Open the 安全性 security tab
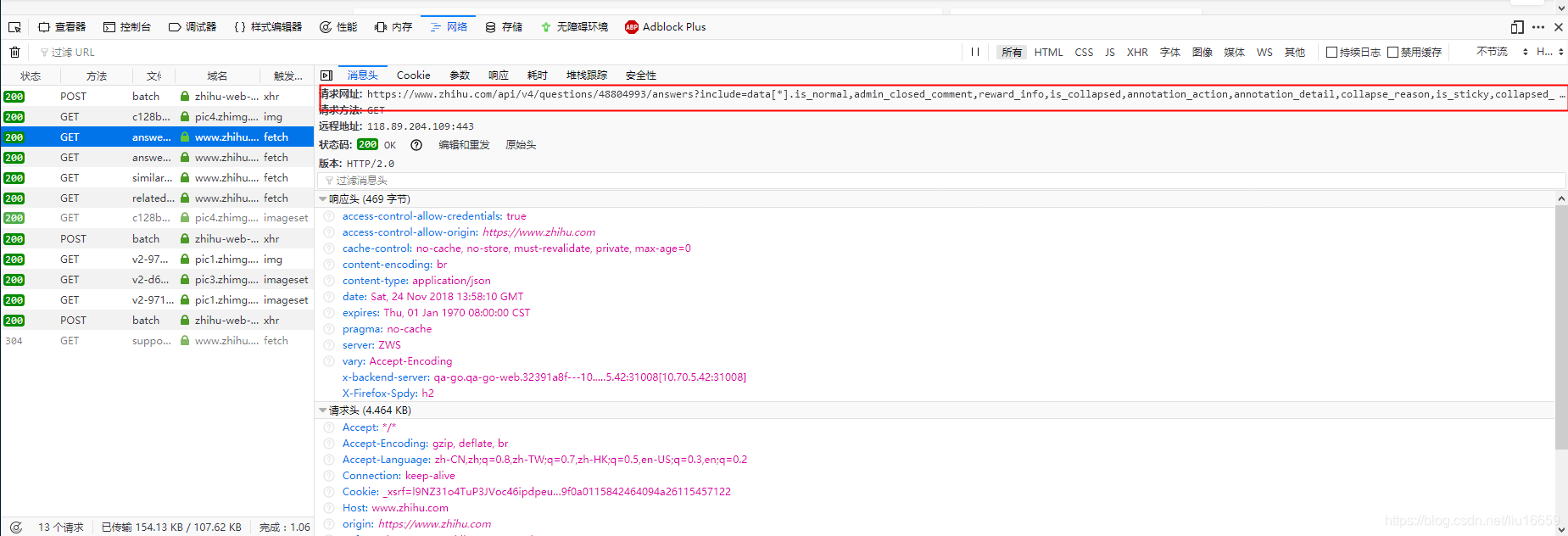1568x536 pixels. click(641, 75)
